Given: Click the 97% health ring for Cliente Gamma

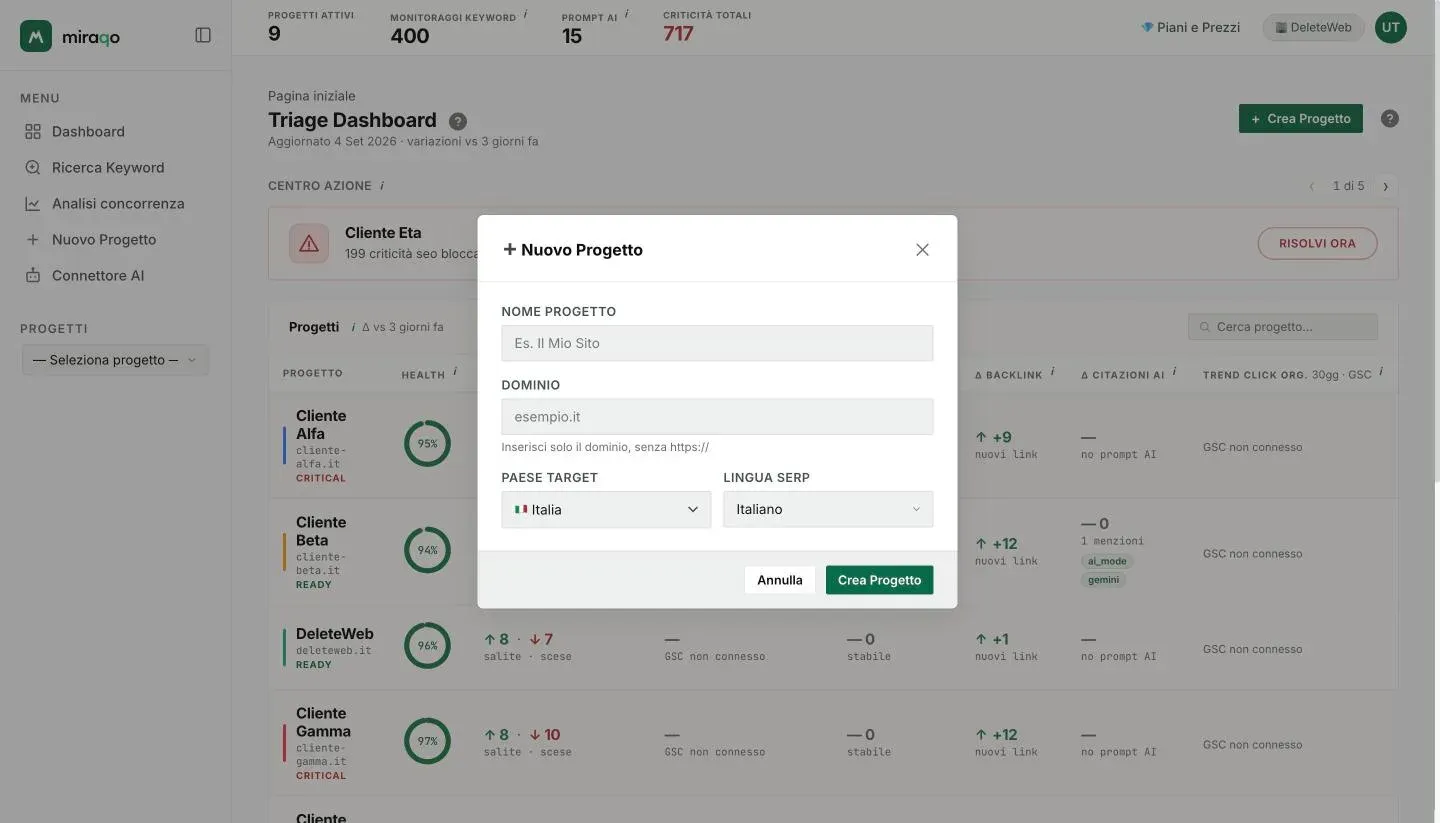Looking at the screenshot, I should tap(427, 741).
